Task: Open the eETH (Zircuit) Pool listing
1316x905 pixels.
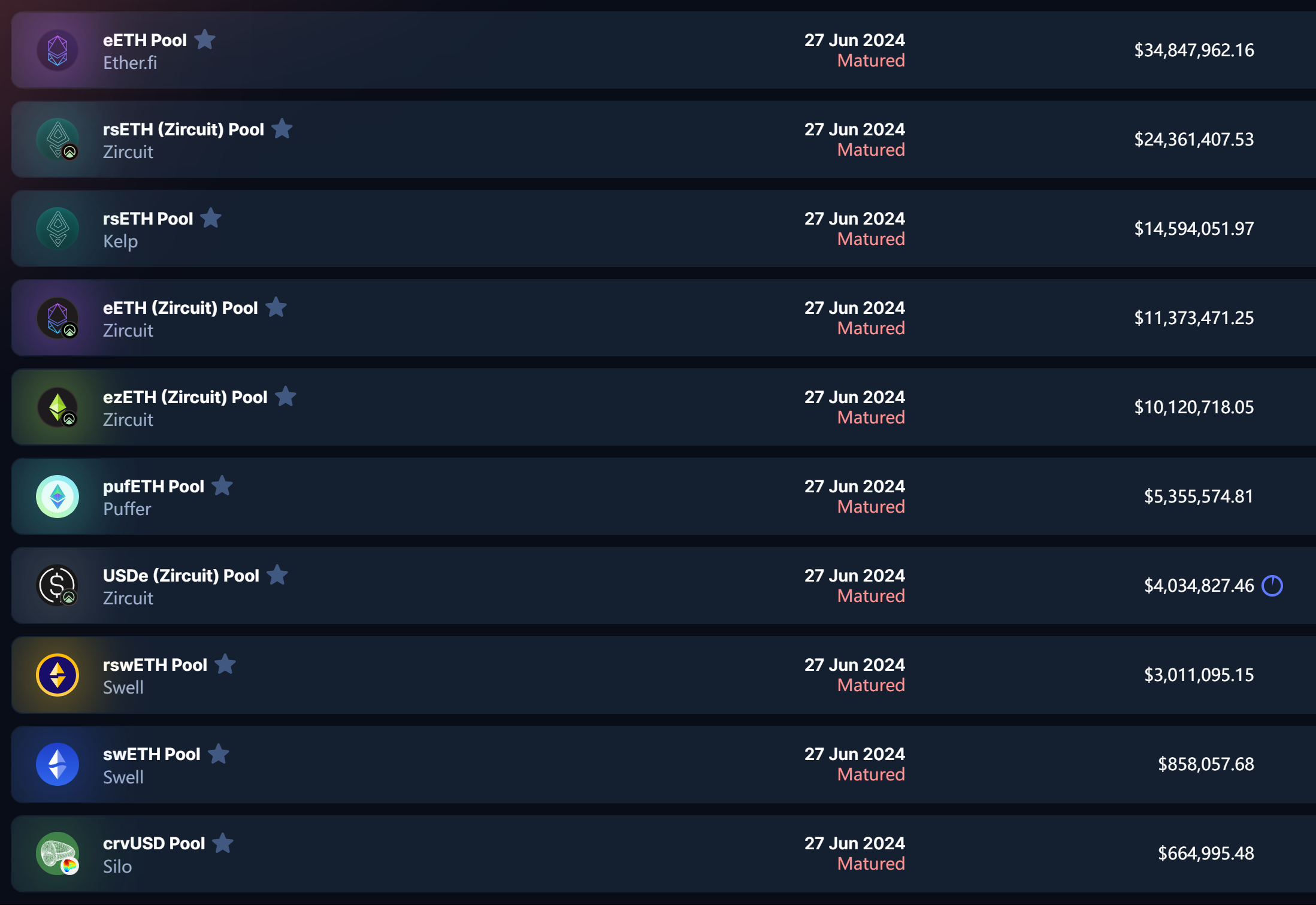Action: pos(180,308)
